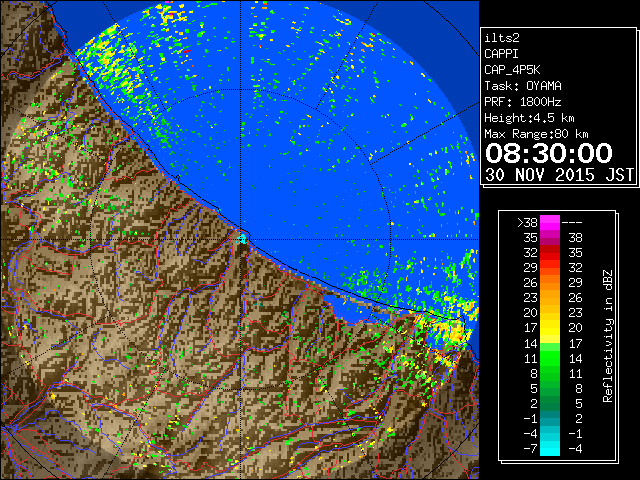This screenshot has height=480, width=640.
Task: Click the "Max Range:80 km" line
Action: 536,134
